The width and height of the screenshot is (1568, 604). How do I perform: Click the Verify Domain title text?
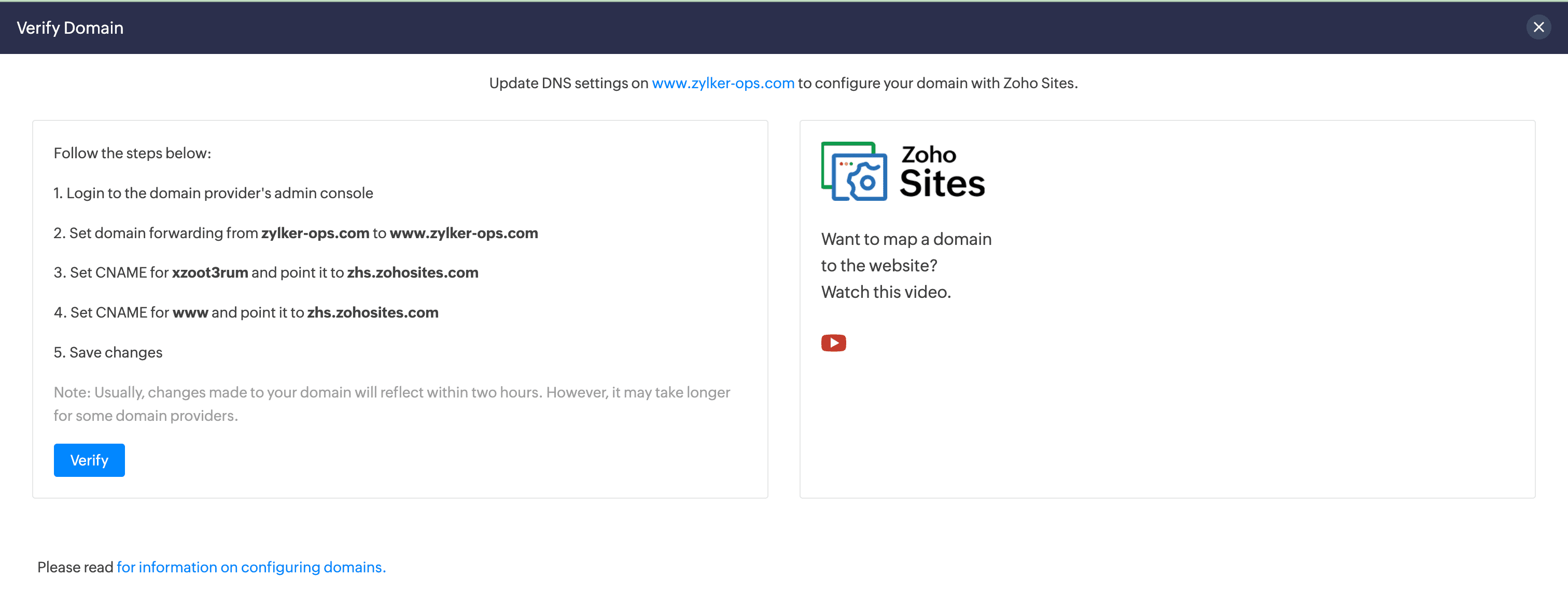pyautogui.click(x=70, y=28)
